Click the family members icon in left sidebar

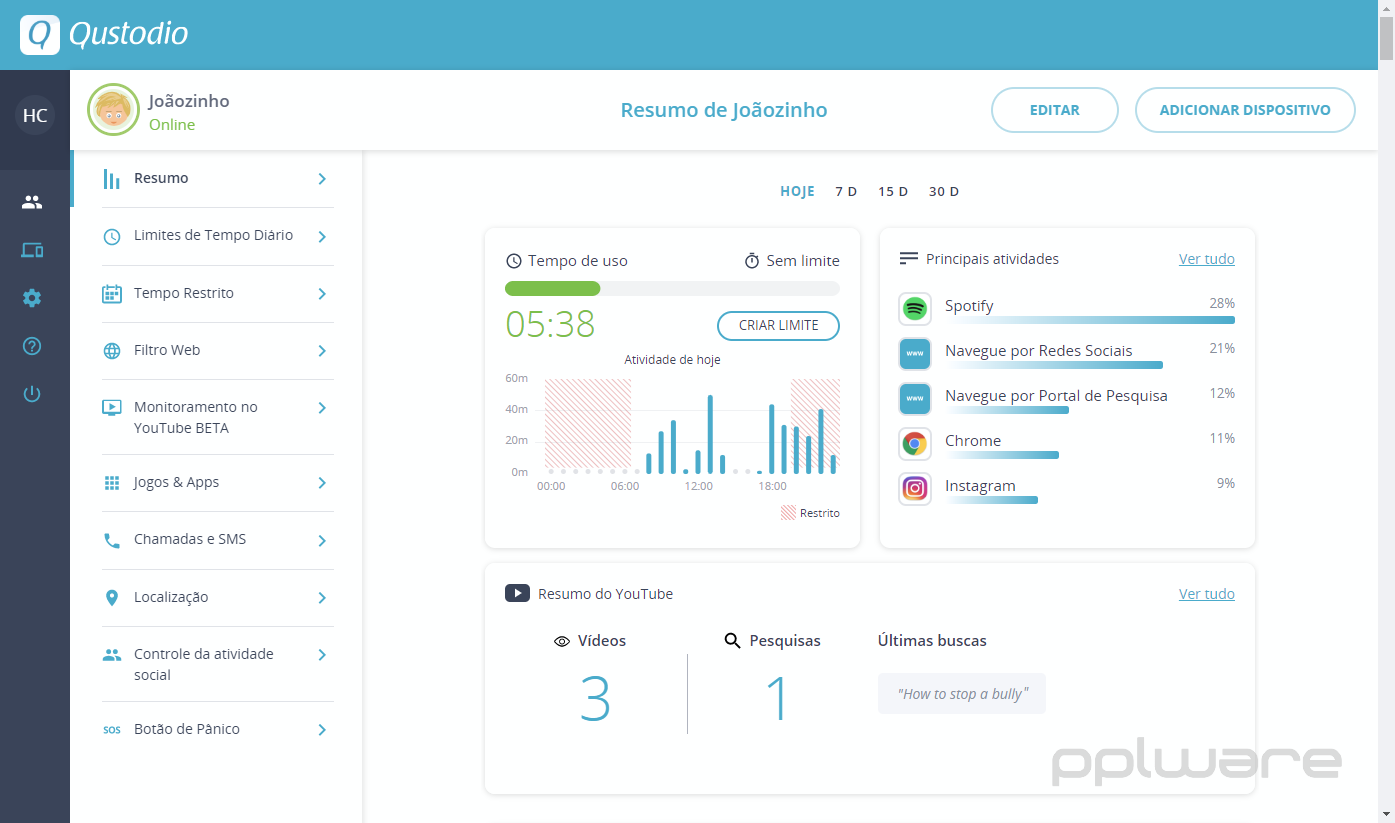tap(32, 202)
